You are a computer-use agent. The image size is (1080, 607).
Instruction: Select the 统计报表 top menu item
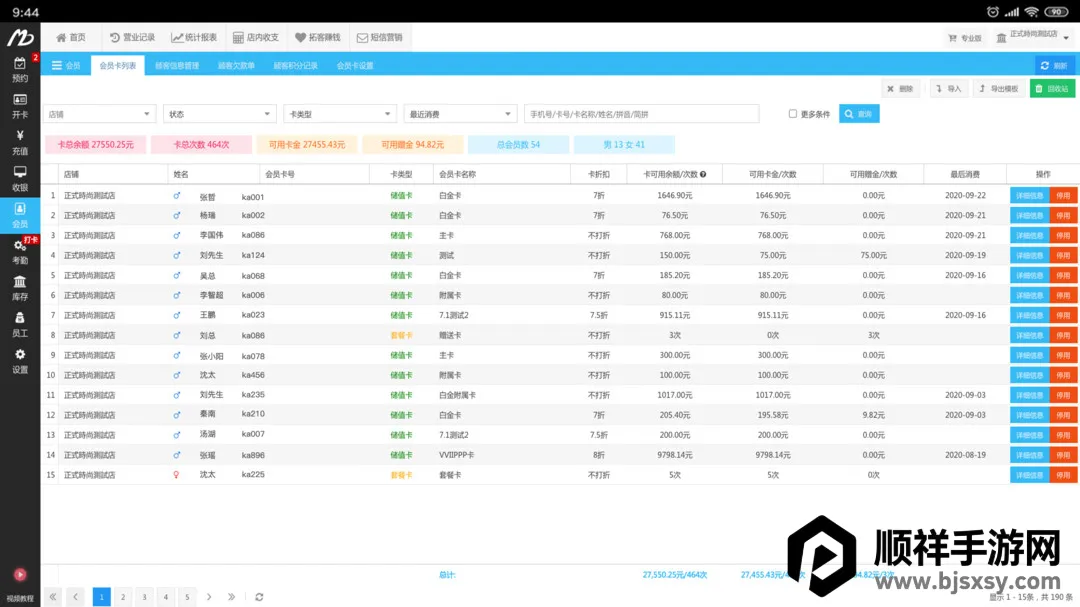[x=194, y=37]
